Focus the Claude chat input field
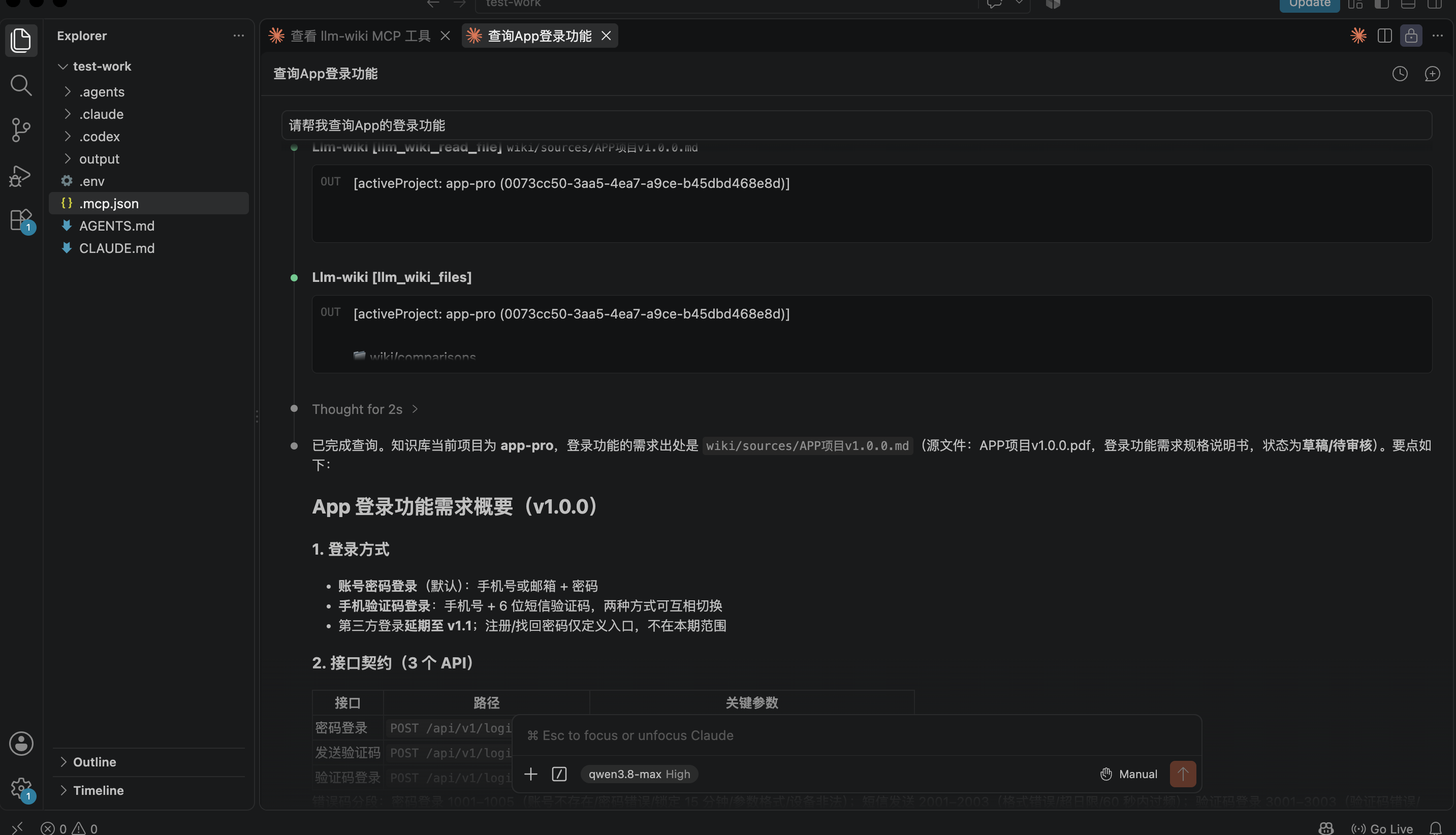This screenshot has width=1456, height=835. (856, 735)
